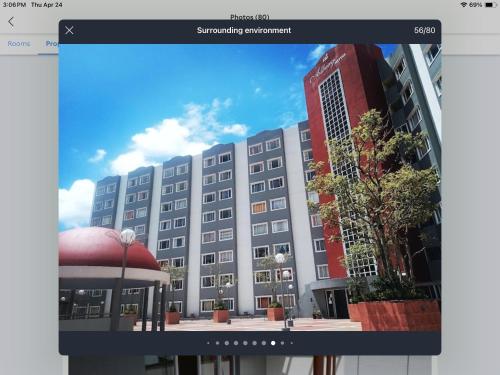
Task: Select the second pagination dot from the left
Action: [217, 343]
